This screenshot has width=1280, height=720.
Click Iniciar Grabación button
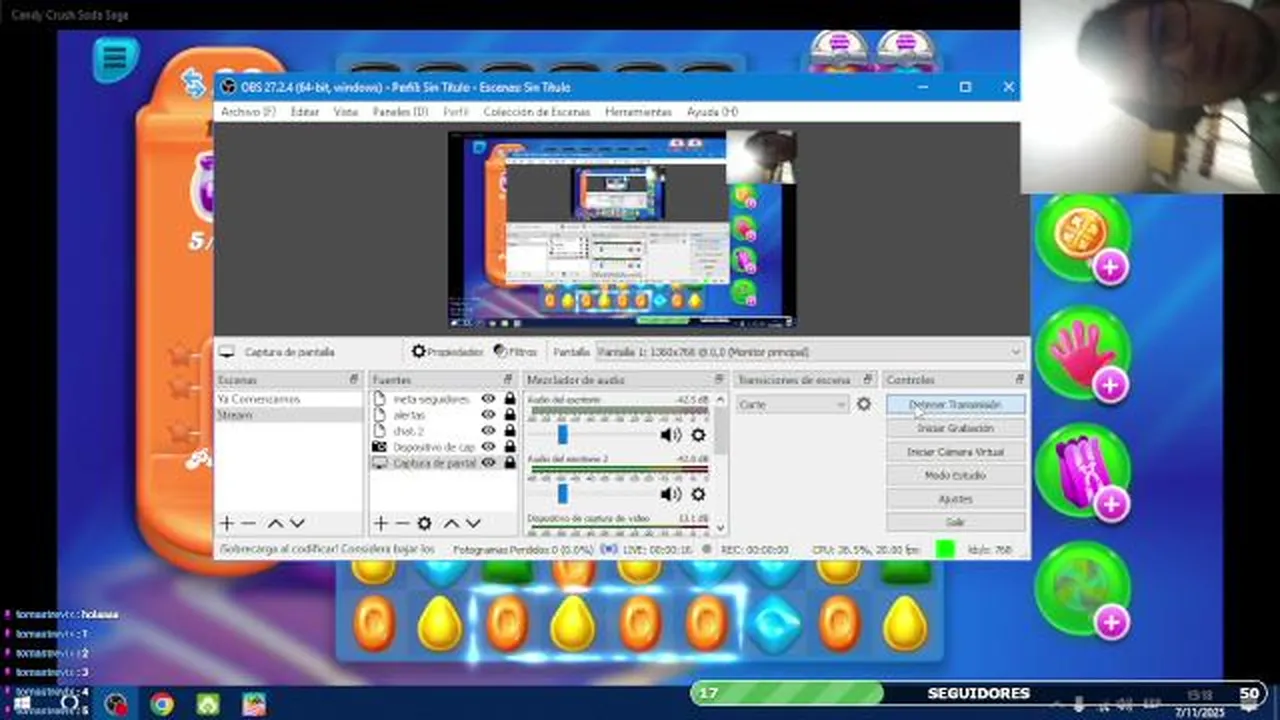(x=955, y=428)
